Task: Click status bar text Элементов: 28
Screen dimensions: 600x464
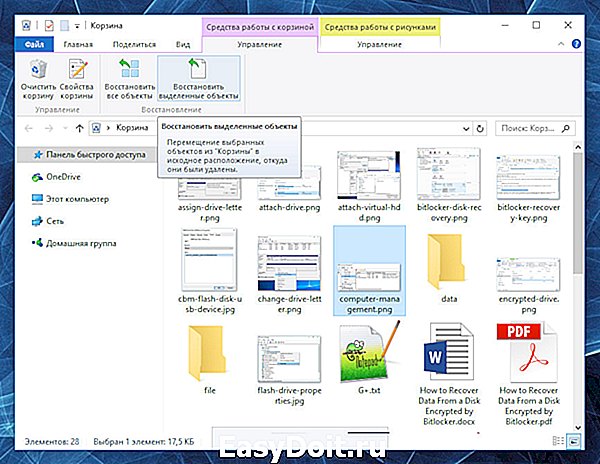Action: [x=52, y=441]
